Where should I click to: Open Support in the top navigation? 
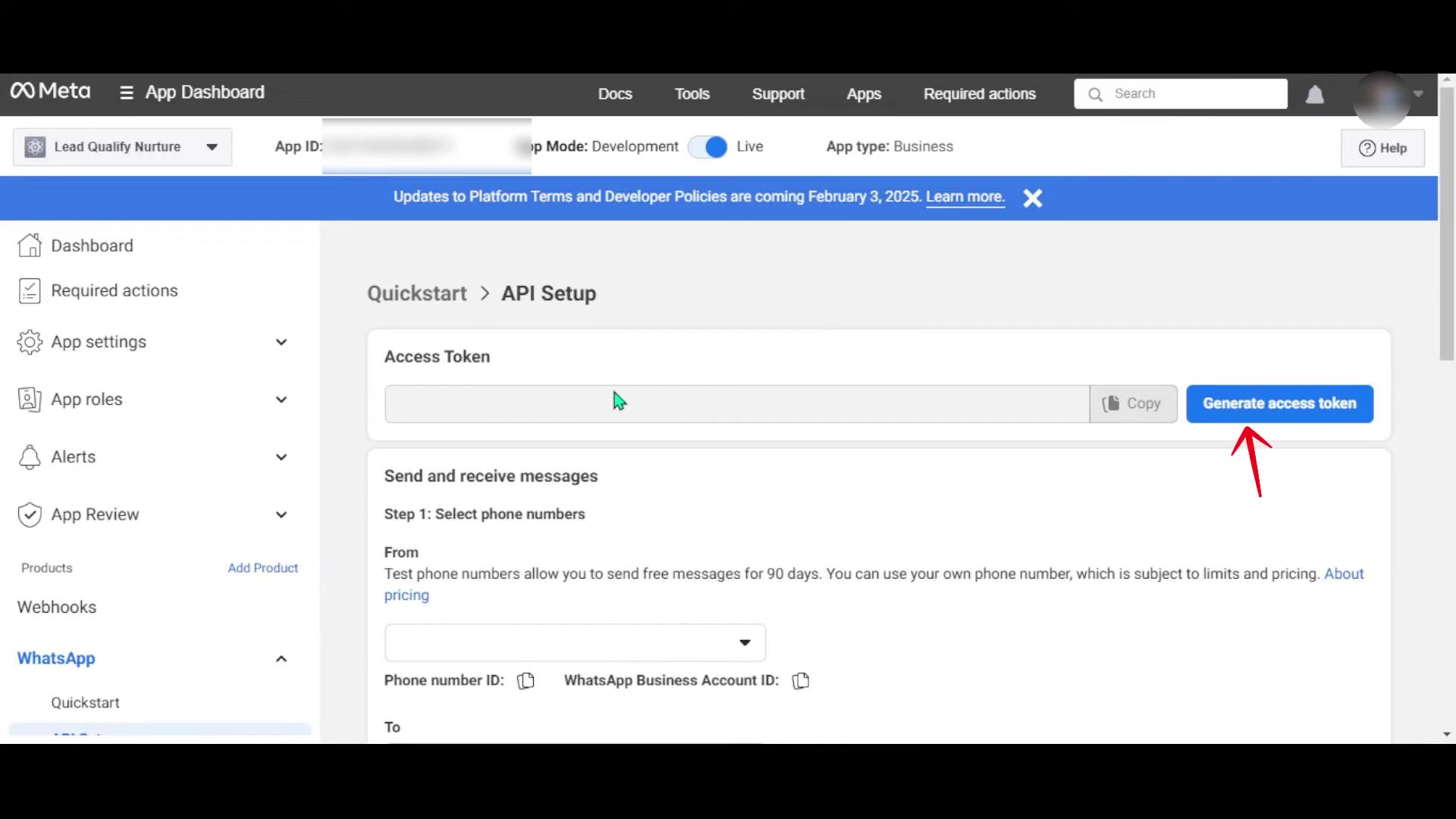[x=778, y=94]
